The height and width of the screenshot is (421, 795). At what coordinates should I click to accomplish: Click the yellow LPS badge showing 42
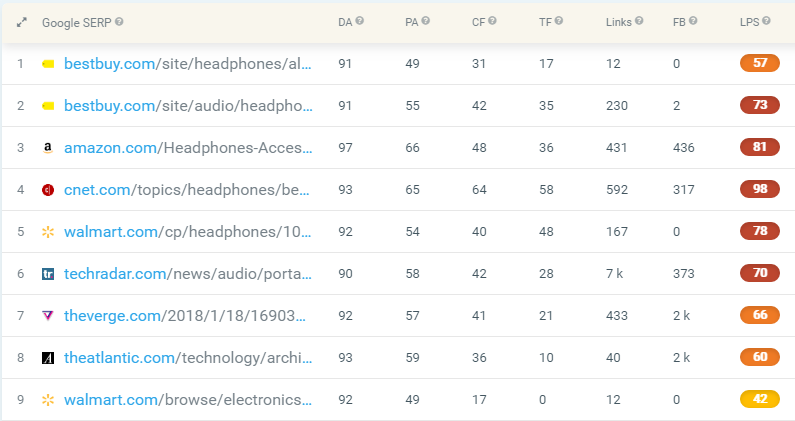(760, 399)
